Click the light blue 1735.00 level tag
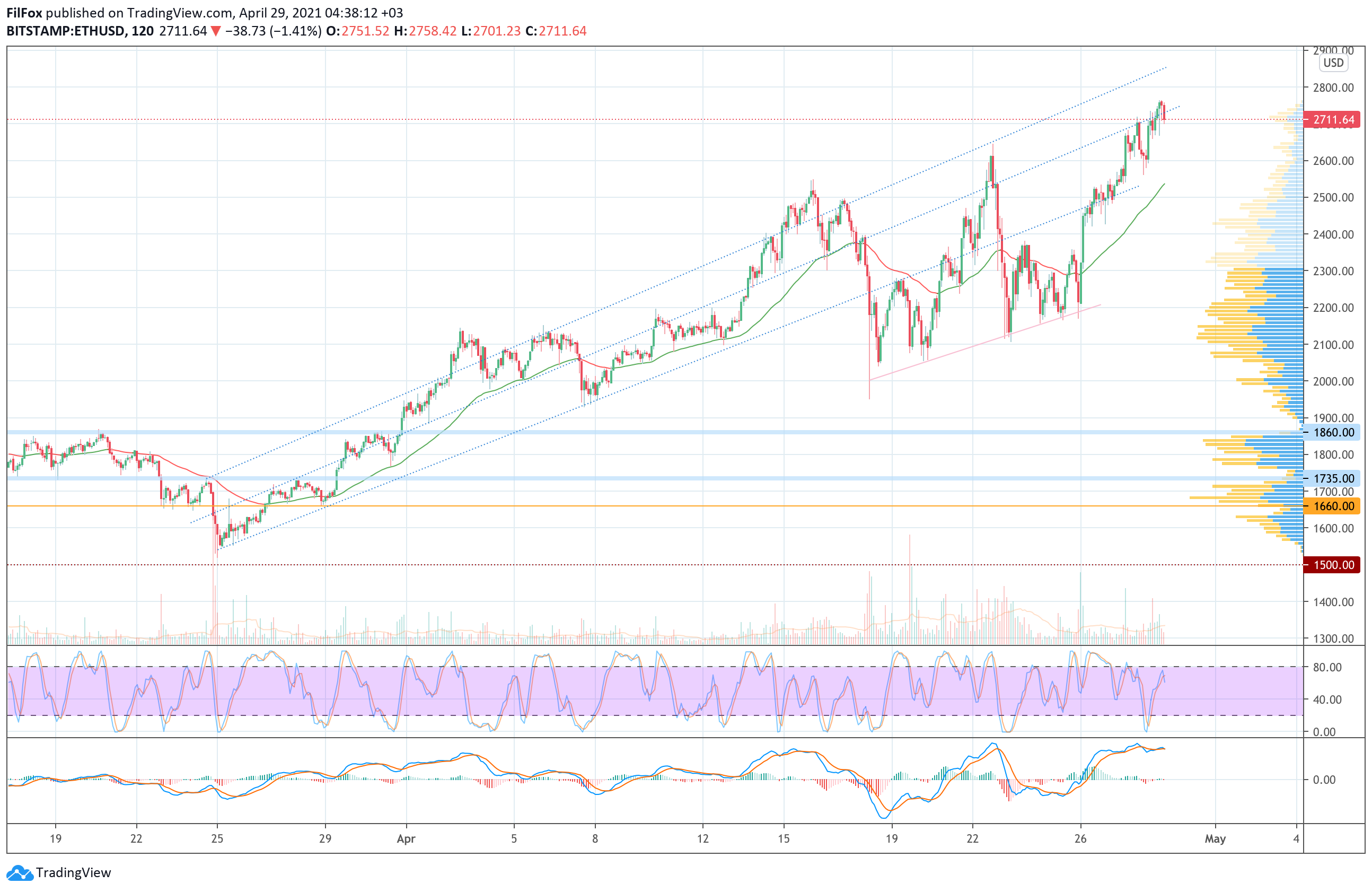The image size is (1372, 892). point(1332,478)
